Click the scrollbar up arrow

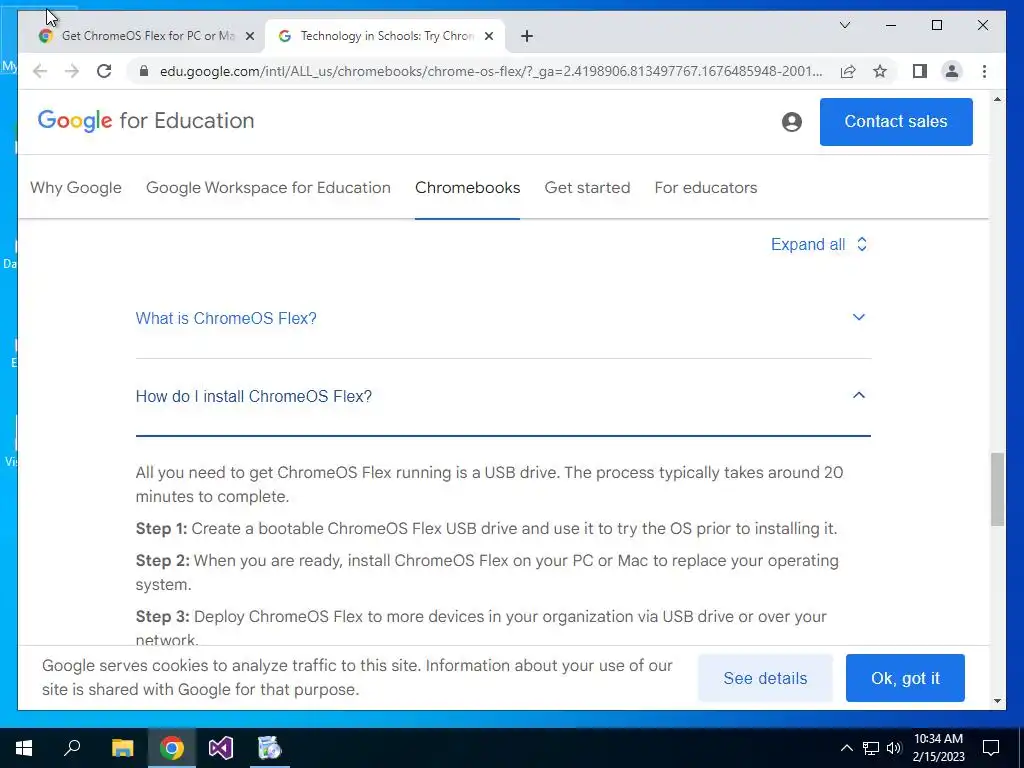tap(997, 99)
